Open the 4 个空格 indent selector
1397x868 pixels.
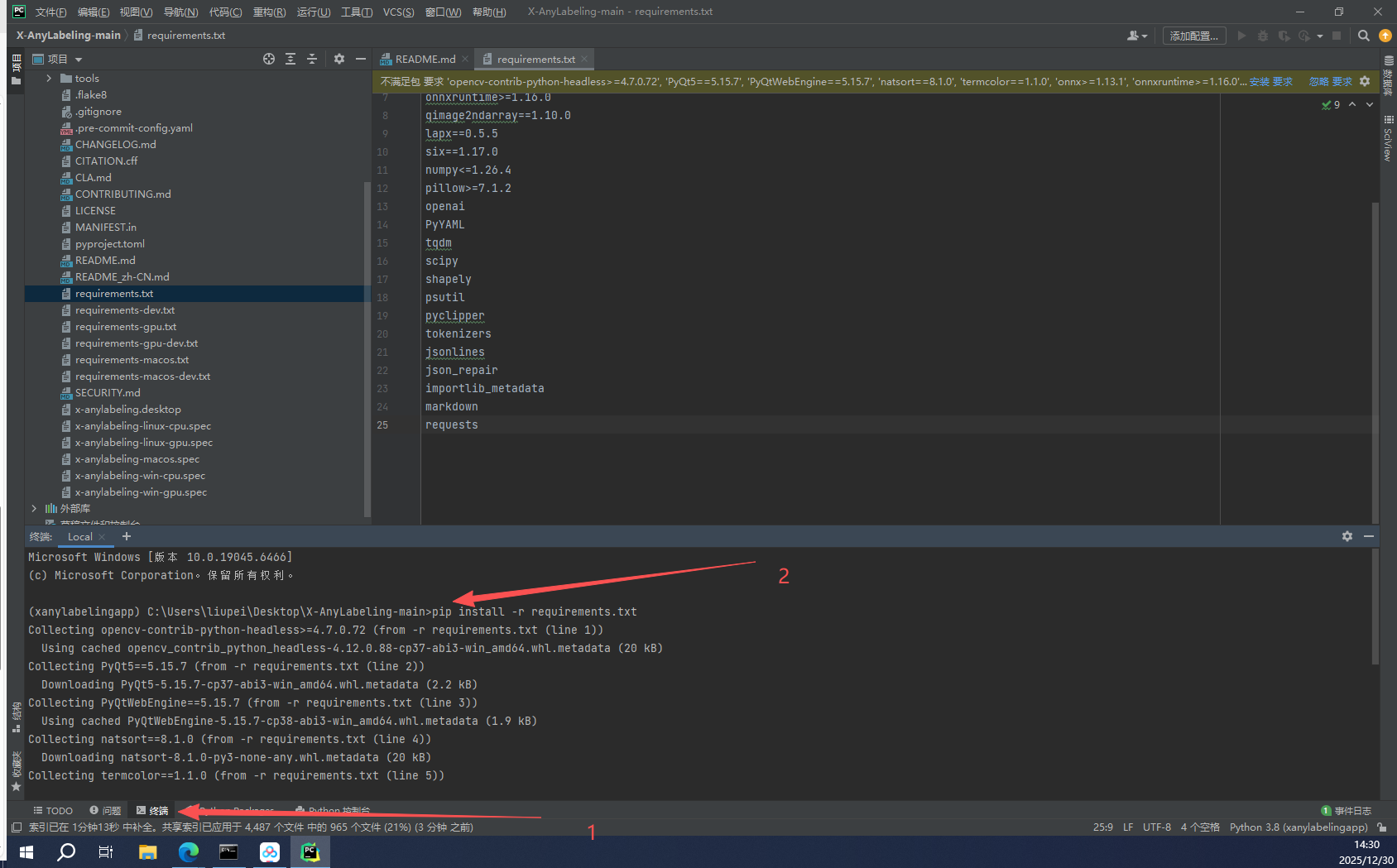click(x=1199, y=827)
